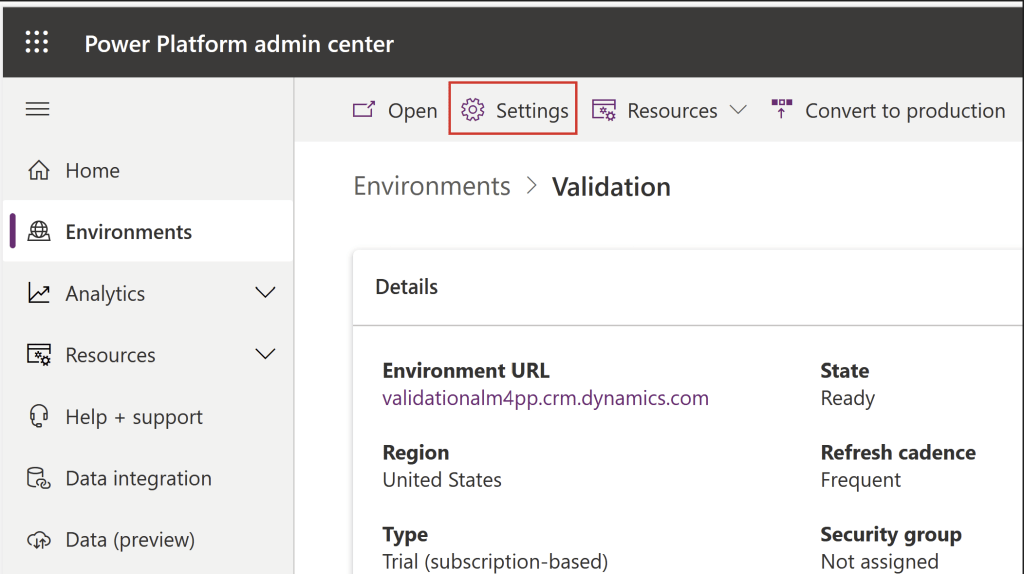This screenshot has height=574, width=1024.
Task: Click the Power Platform admin center title
Action: tap(239, 44)
